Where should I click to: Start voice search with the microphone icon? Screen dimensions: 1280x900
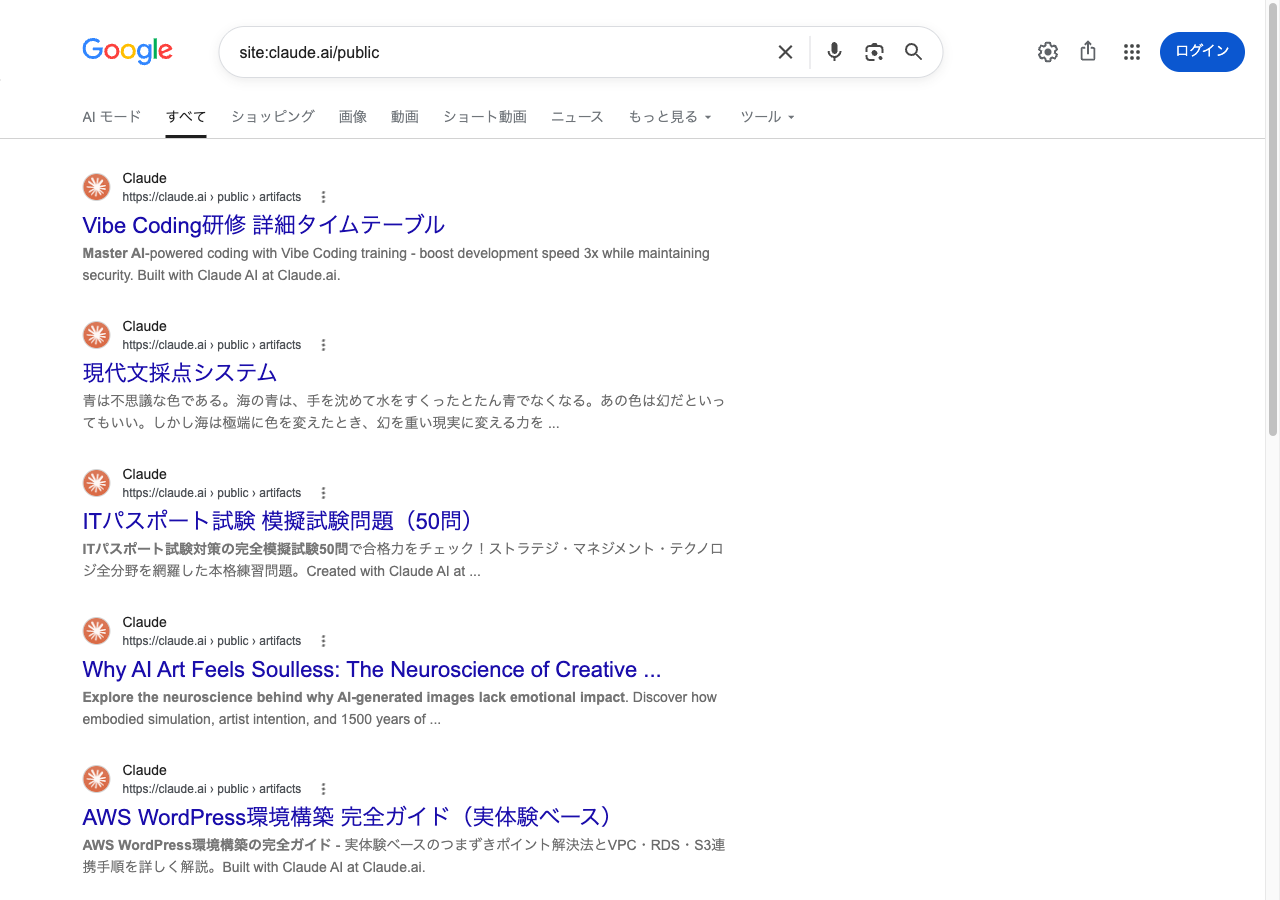[x=834, y=52]
